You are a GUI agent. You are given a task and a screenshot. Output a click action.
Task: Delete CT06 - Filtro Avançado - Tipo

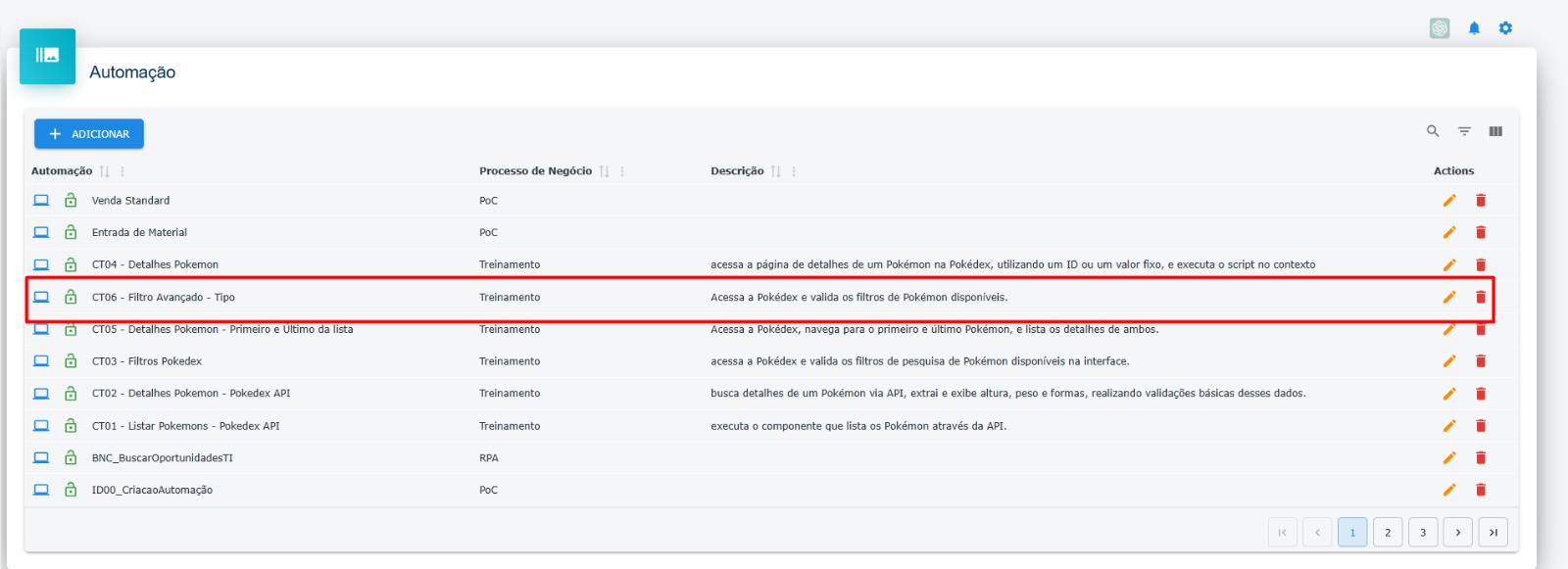[1481, 298]
